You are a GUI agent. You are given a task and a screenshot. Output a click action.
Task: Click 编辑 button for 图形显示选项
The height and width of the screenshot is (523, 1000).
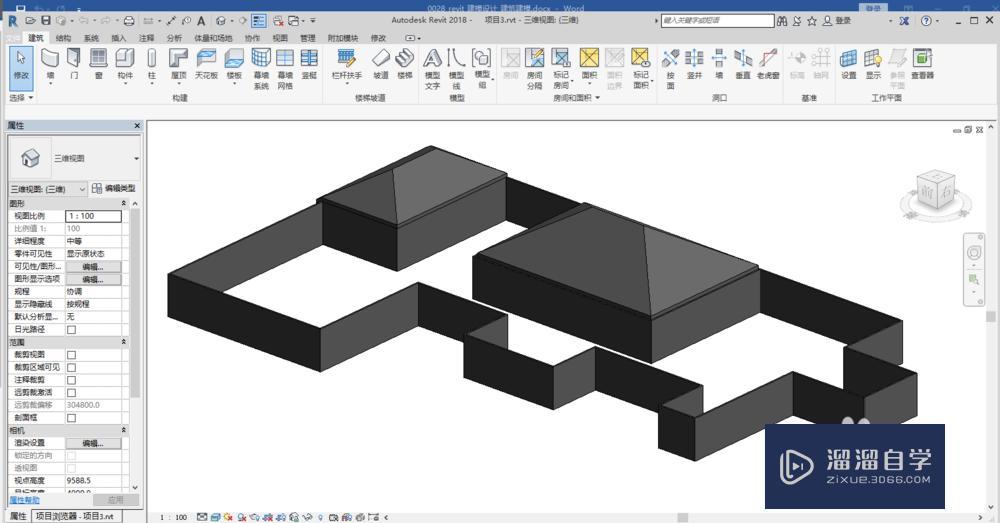pyautogui.click(x=93, y=279)
